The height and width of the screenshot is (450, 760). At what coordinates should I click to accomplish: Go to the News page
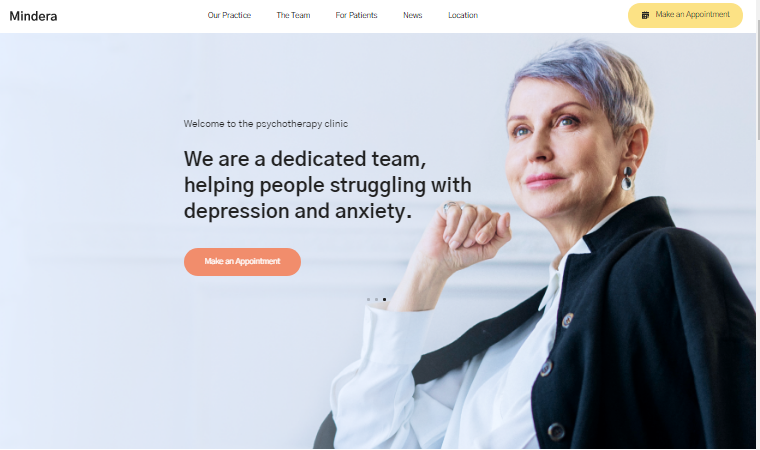(x=412, y=16)
